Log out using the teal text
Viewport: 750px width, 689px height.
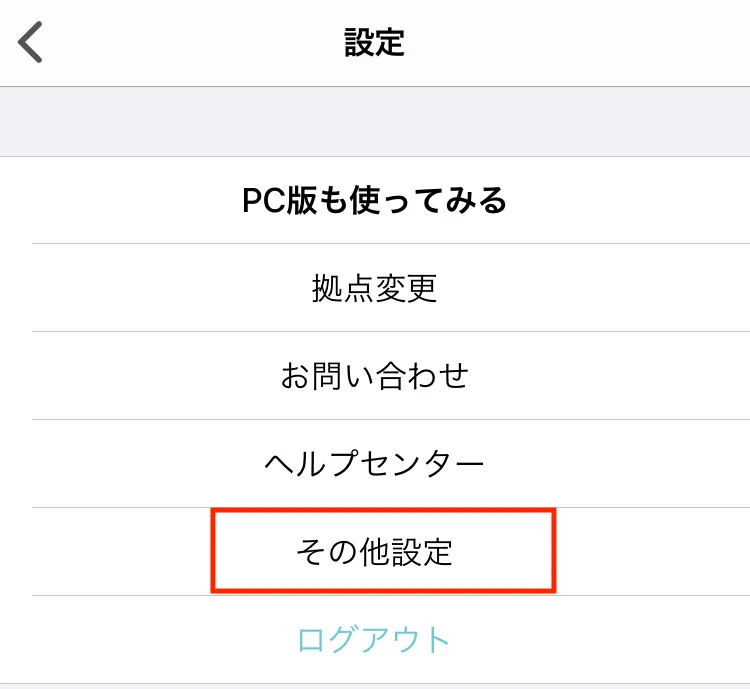[375, 639]
